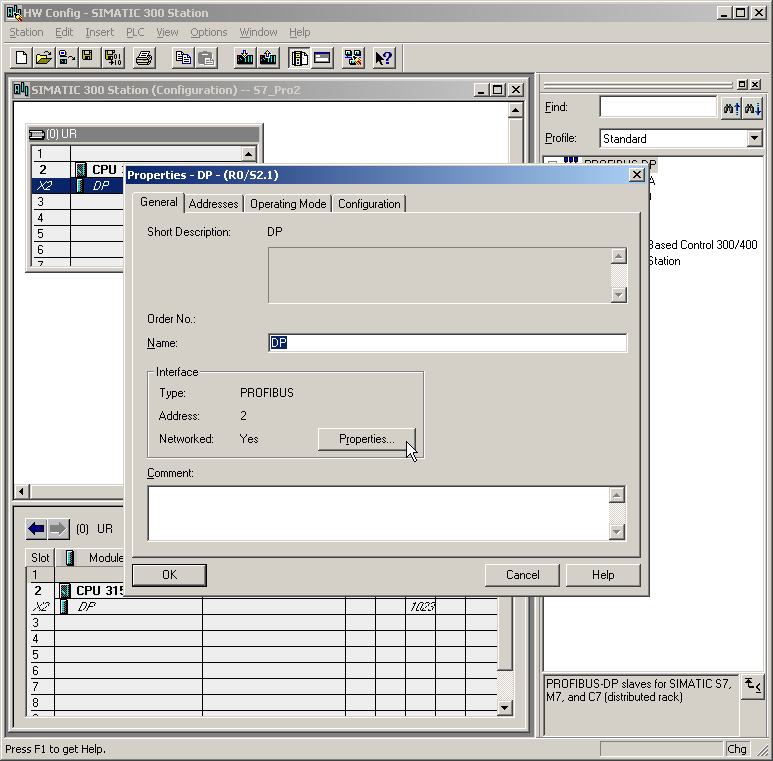Click the New station toolbar icon
The width and height of the screenshot is (773, 761).
(x=21, y=58)
